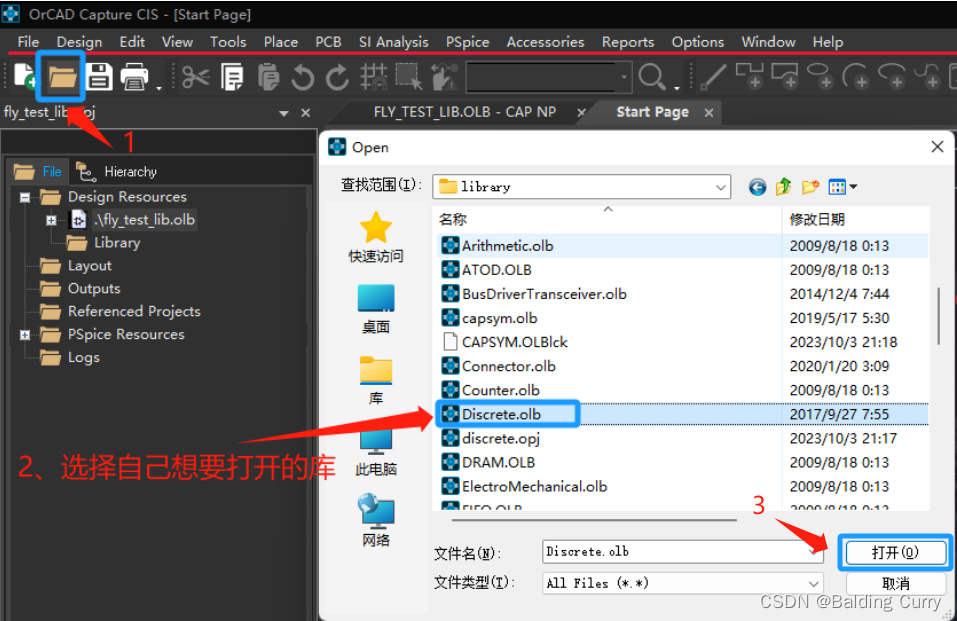The height and width of the screenshot is (621, 957).
Task: Open the Design menu
Action: (79, 42)
